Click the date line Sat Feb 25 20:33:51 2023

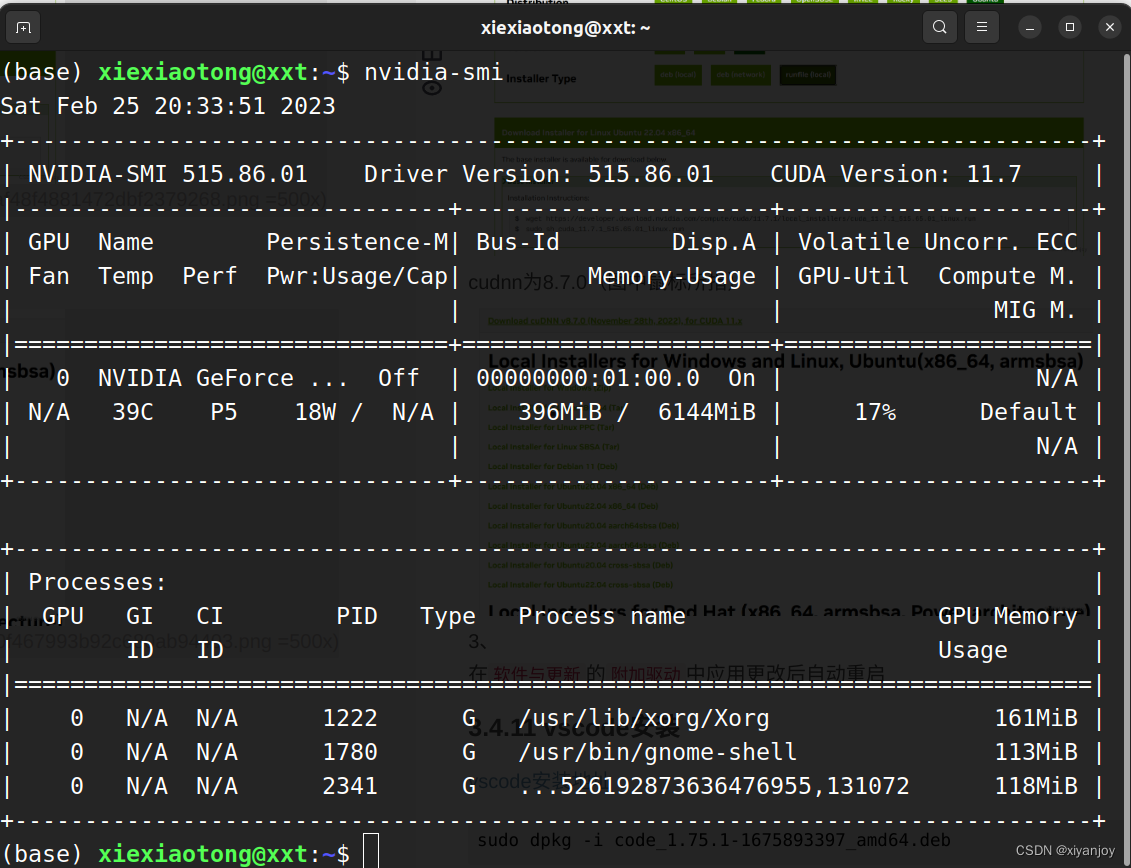(x=168, y=106)
